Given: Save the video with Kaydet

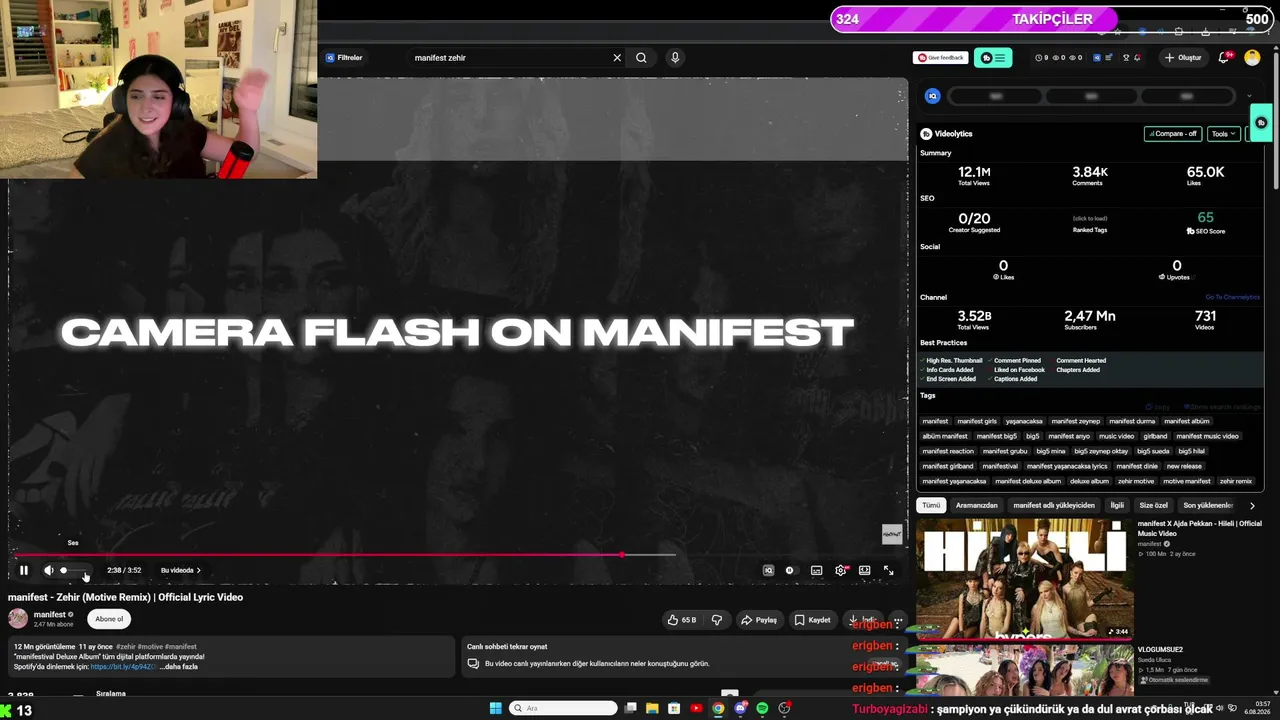Looking at the screenshot, I should coord(812,620).
